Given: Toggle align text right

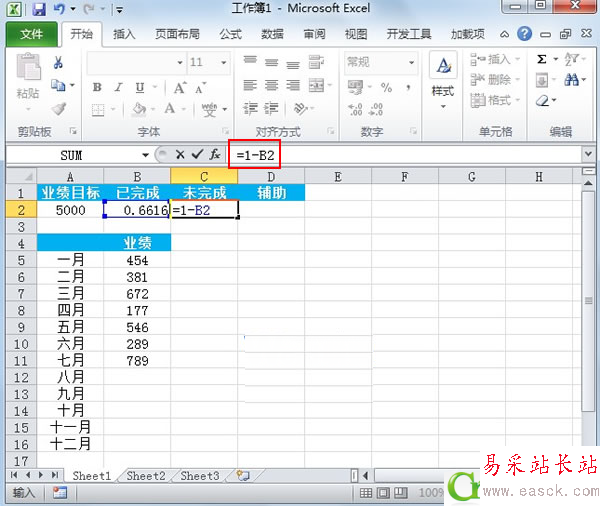Looking at the screenshot, I should (x=293, y=85).
